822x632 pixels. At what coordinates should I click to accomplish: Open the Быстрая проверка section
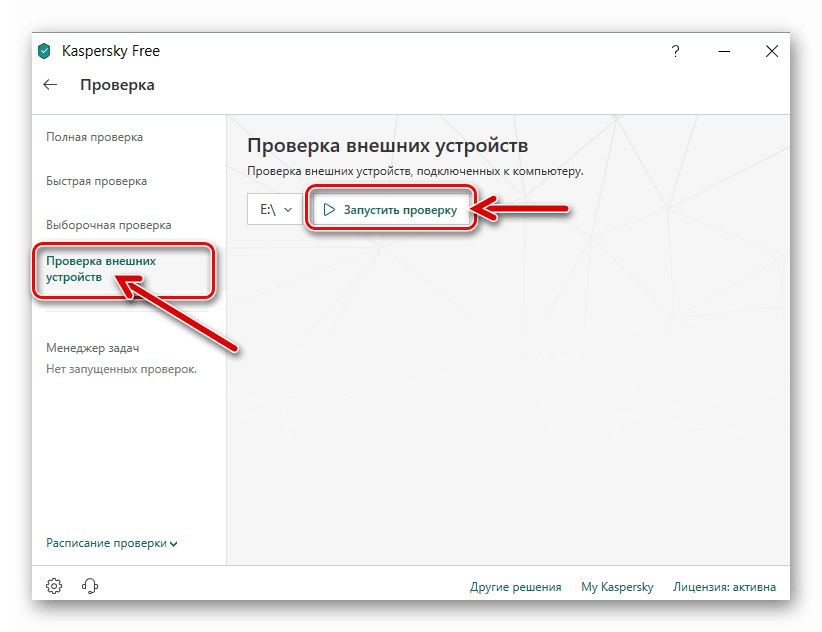click(95, 181)
